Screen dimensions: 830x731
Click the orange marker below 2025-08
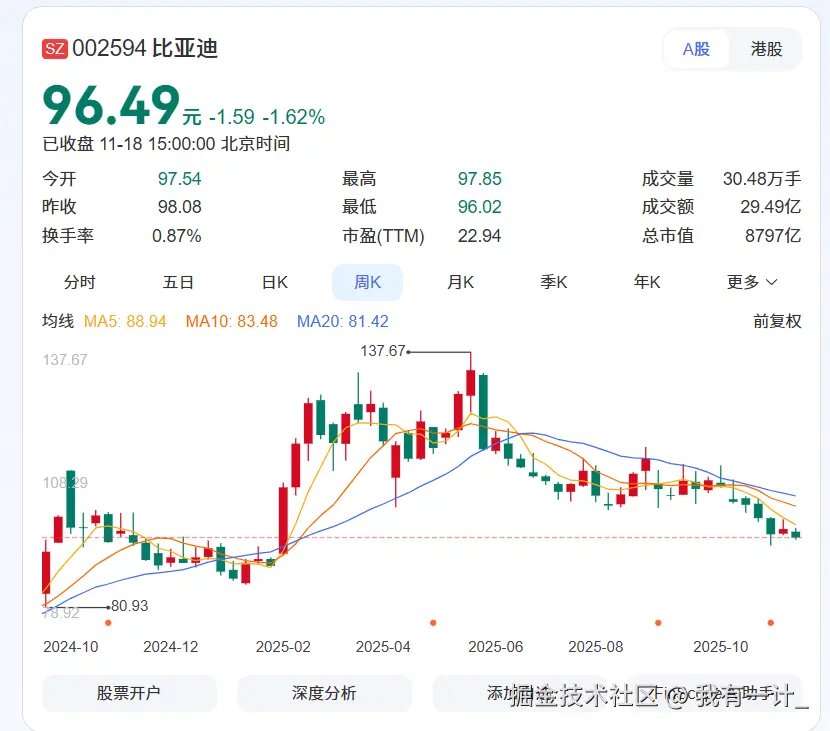(x=658, y=622)
